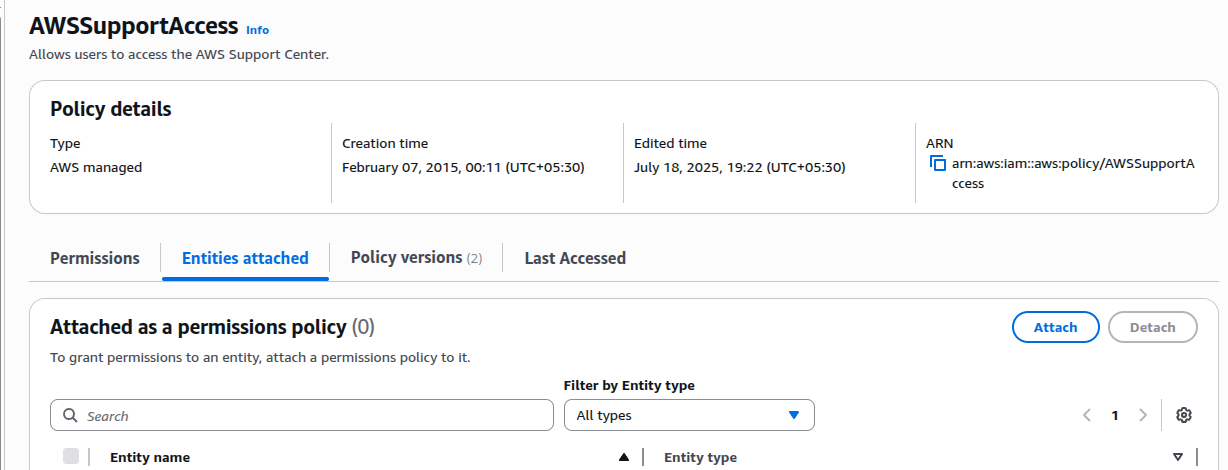This screenshot has width=1228, height=470.
Task: Sort by Entity type arrow
Action: pyautogui.click(x=1178, y=457)
